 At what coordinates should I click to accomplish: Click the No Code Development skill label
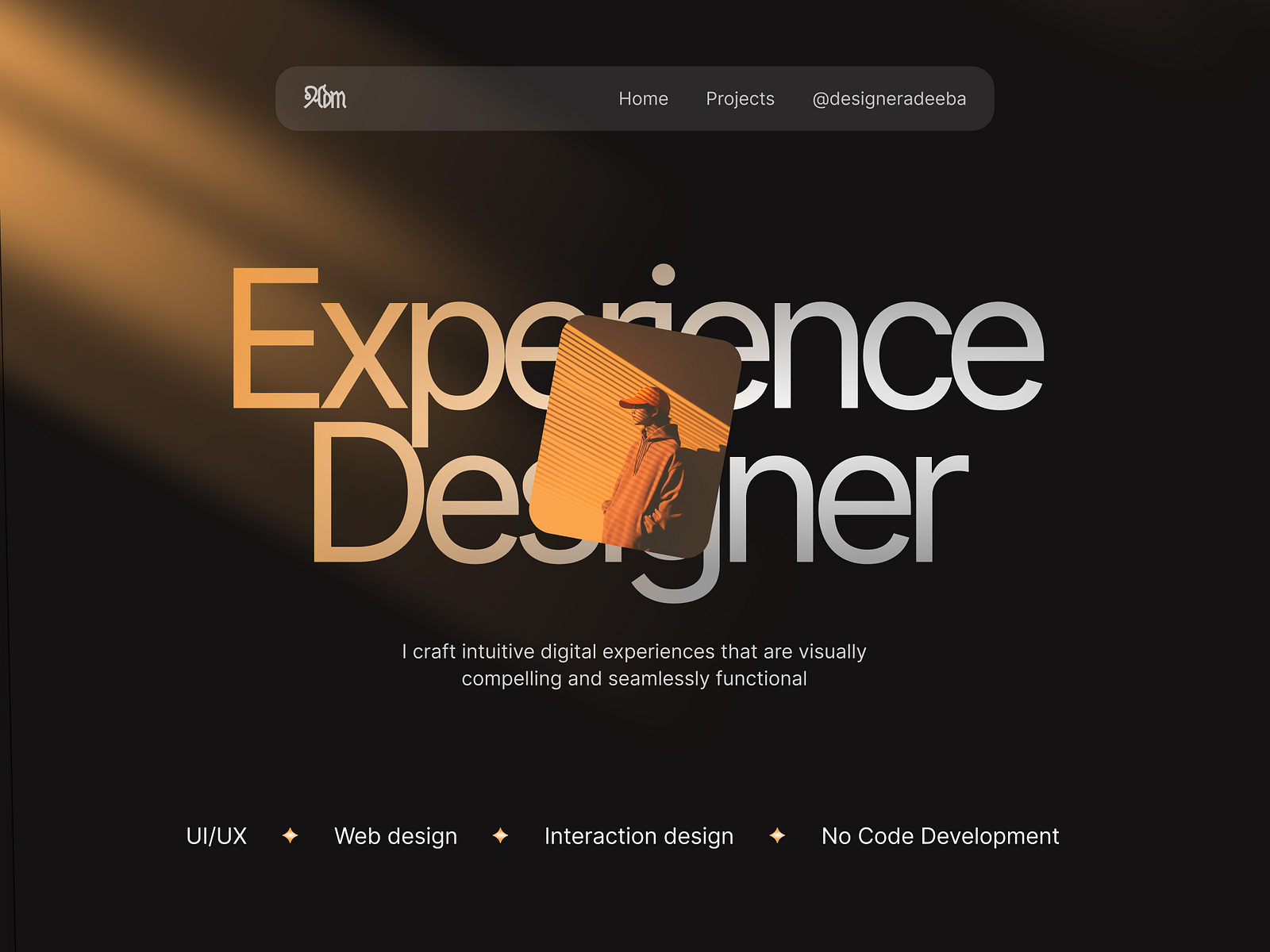940,835
